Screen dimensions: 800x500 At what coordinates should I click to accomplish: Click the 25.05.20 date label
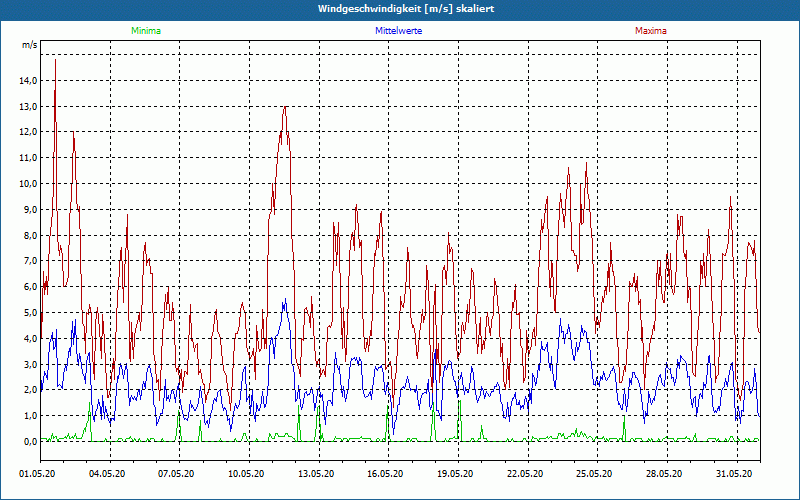(594, 474)
